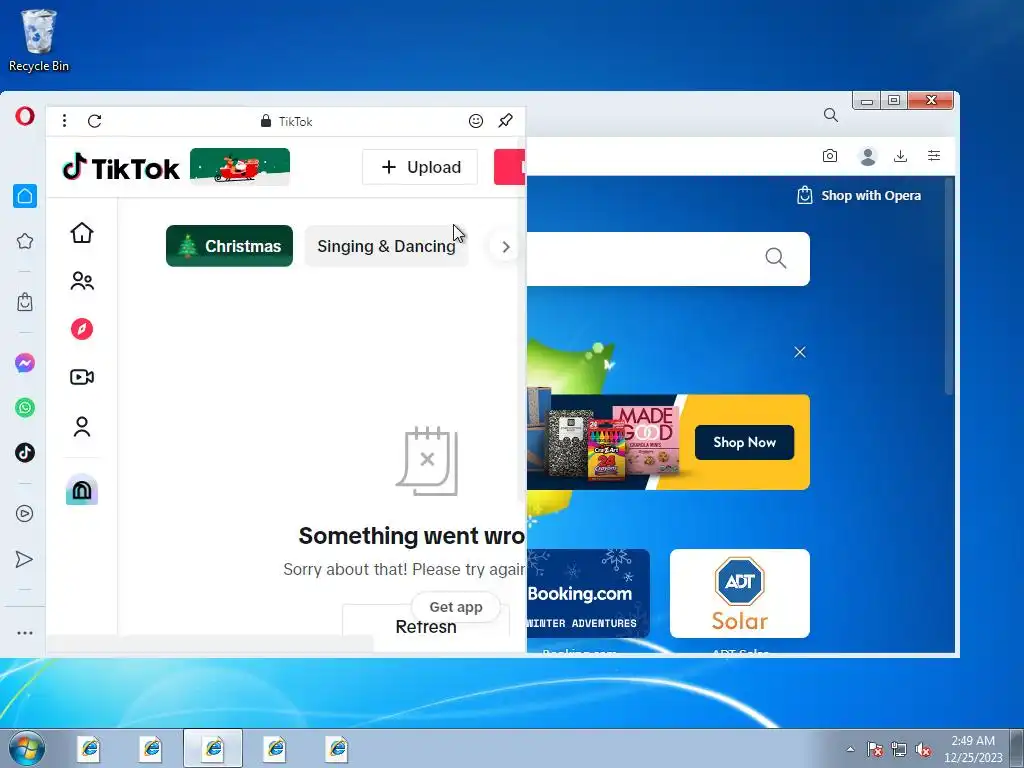The height and width of the screenshot is (768, 1024).
Task: Select the Christmas category tab
Action: tap(229, 246)
